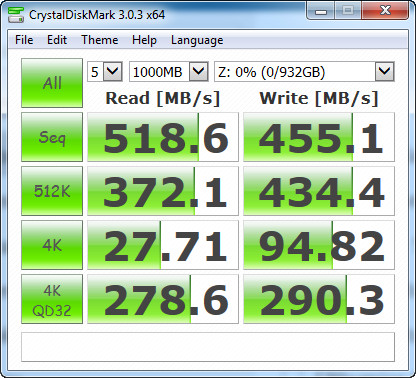Screen dimensions: 416x378
Task: Close the CrystalDiskMark window
Action: (x=385, y=11)
